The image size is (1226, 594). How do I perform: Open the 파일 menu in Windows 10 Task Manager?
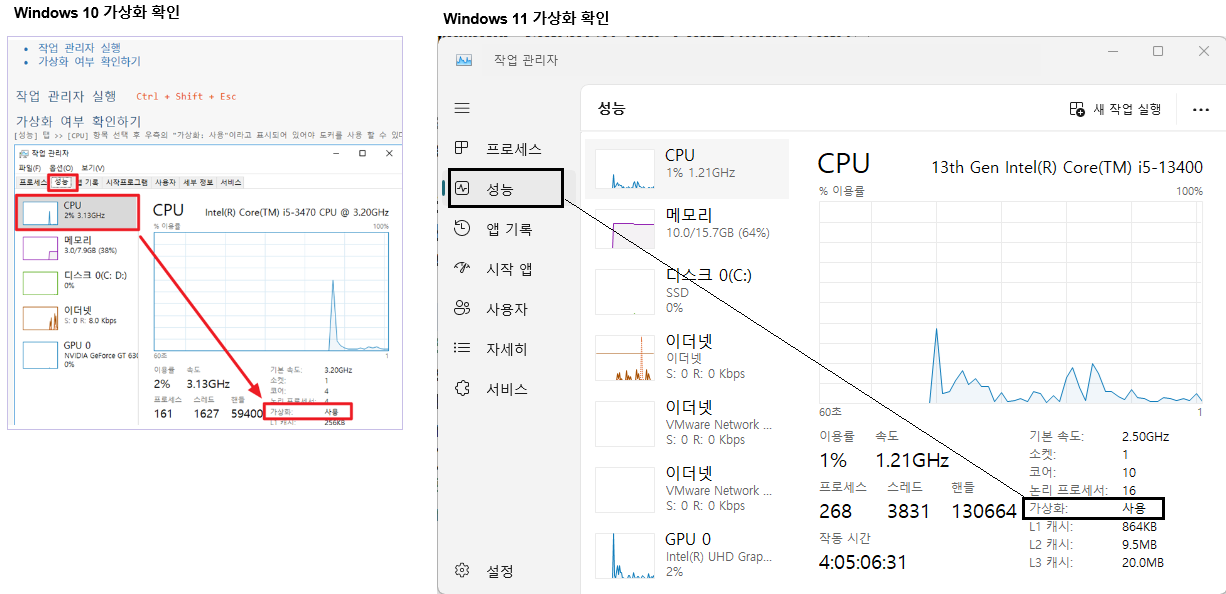pos(28,168)
